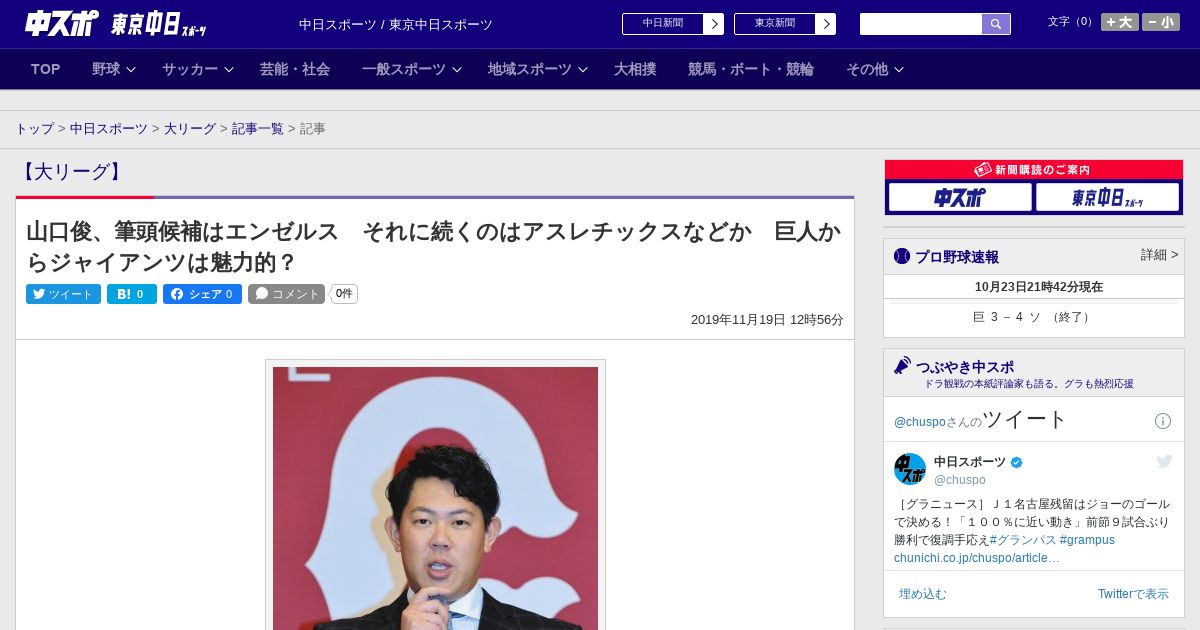Open 詳細 > link in baseball scores

pyautogui.click(x=1159, y=255)
